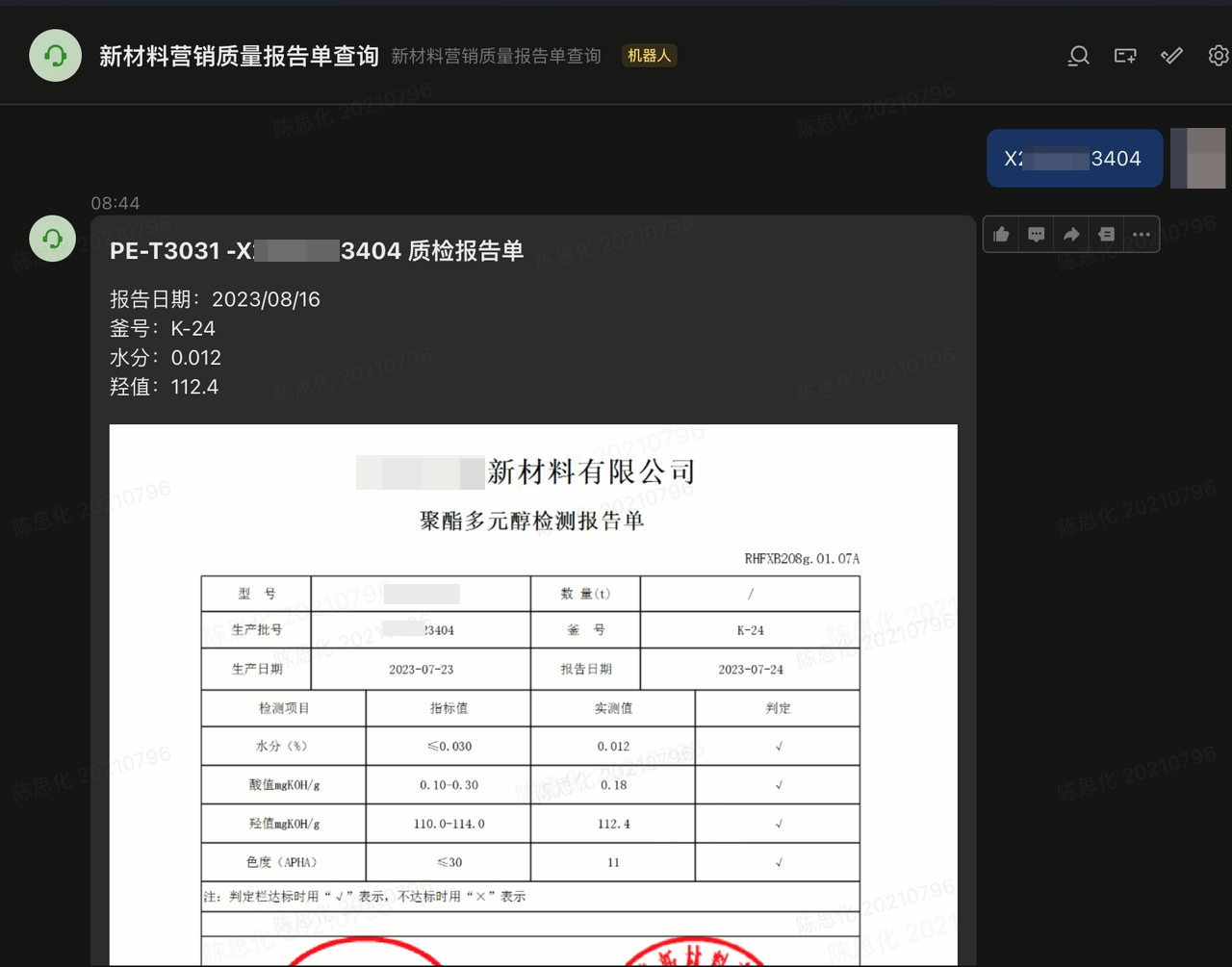The image size is (1232, 967).
Task: Click the chat title 新材料营销质量报告单查询
Action: (239, 56)
